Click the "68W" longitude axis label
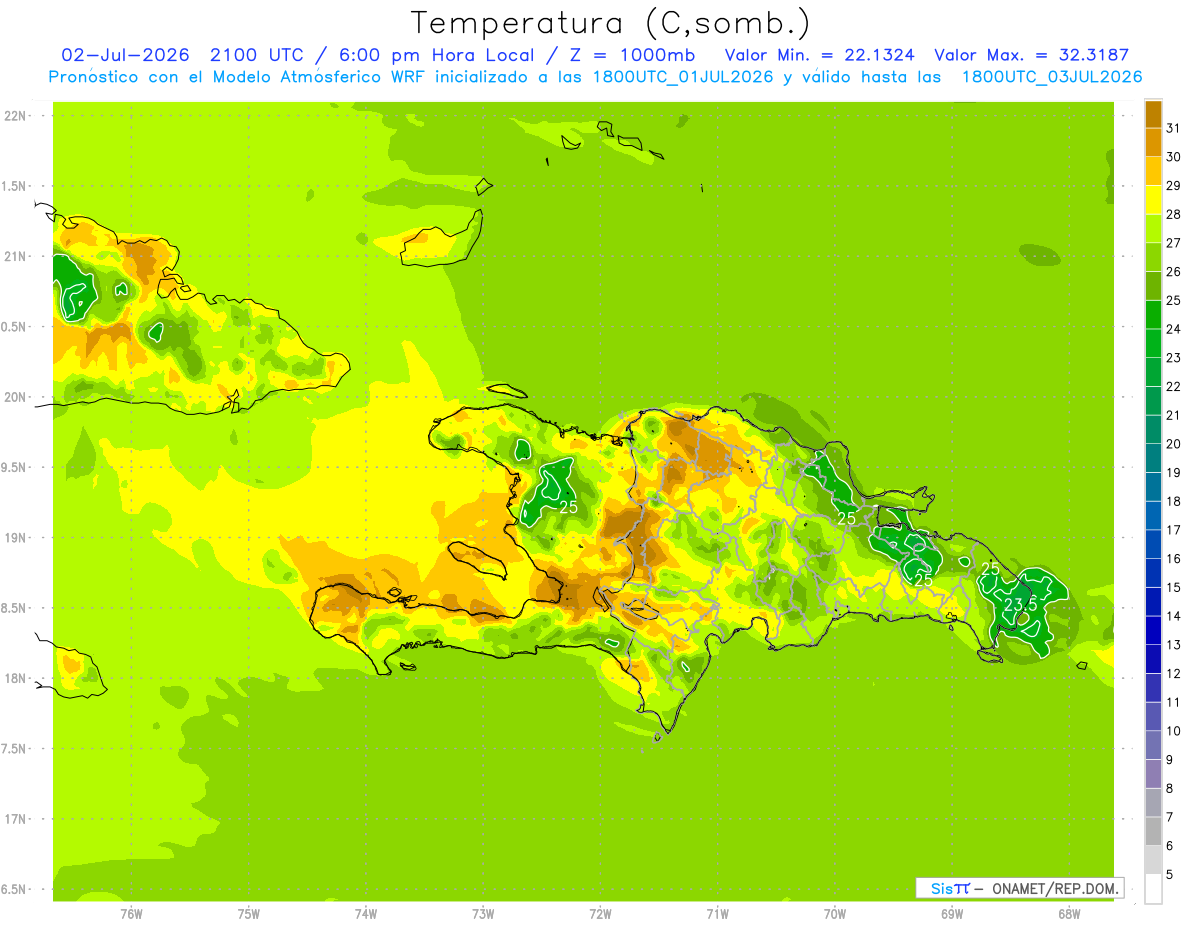The height and width of the screenshot is (927, 1200). (1068, 914)
